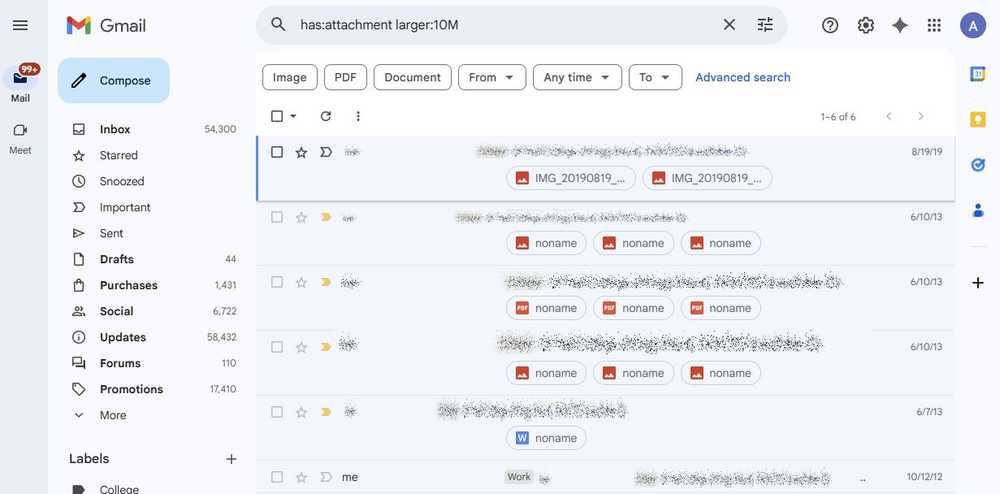The width and height of the screenshot is (1000, 494).
Task: Click the 1–6 of 6 counter
Action: click(838, 117)
